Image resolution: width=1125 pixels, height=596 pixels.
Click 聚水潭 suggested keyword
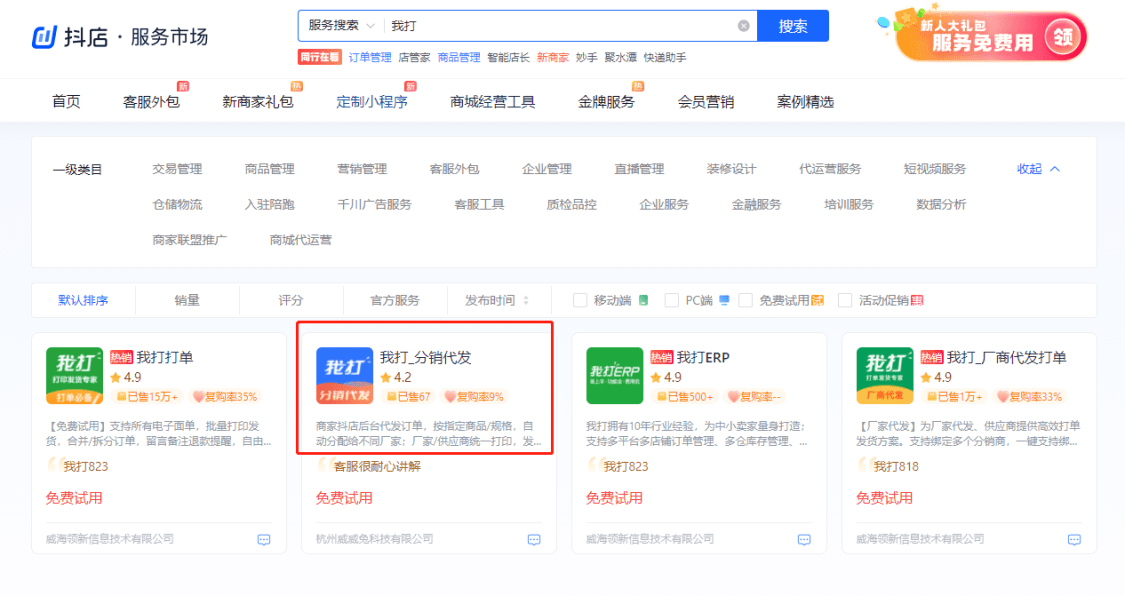pos(621,57)
